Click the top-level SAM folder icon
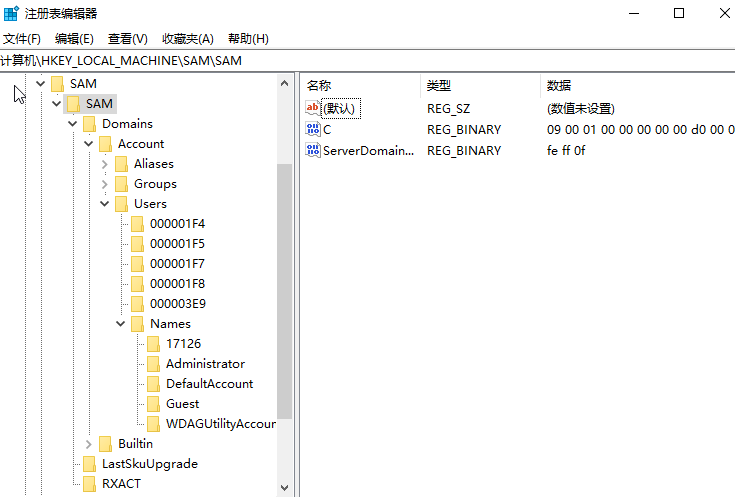 click(x=57, y=84)
